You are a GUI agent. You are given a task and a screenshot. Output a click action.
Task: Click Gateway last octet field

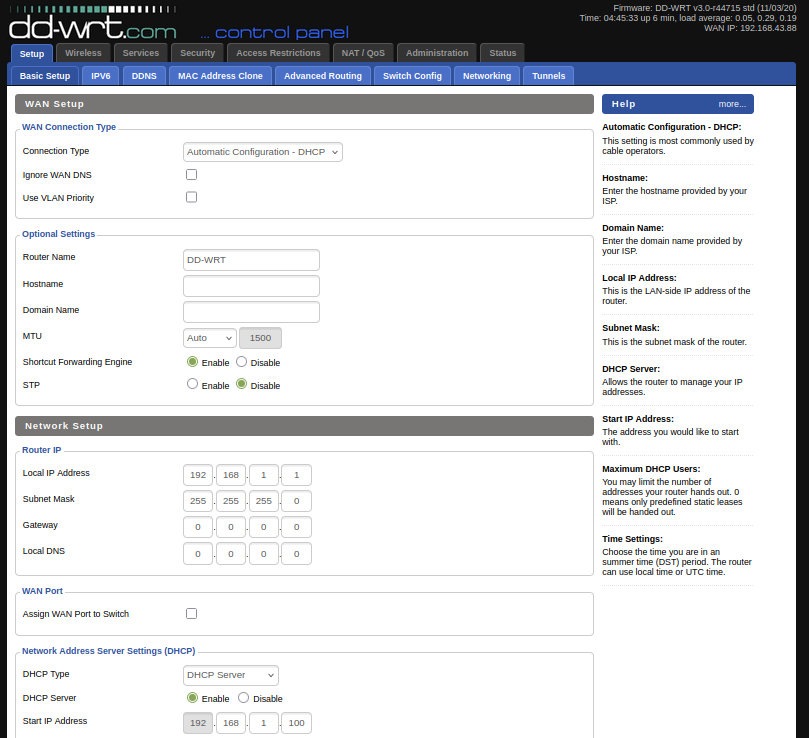coord(296,527)
